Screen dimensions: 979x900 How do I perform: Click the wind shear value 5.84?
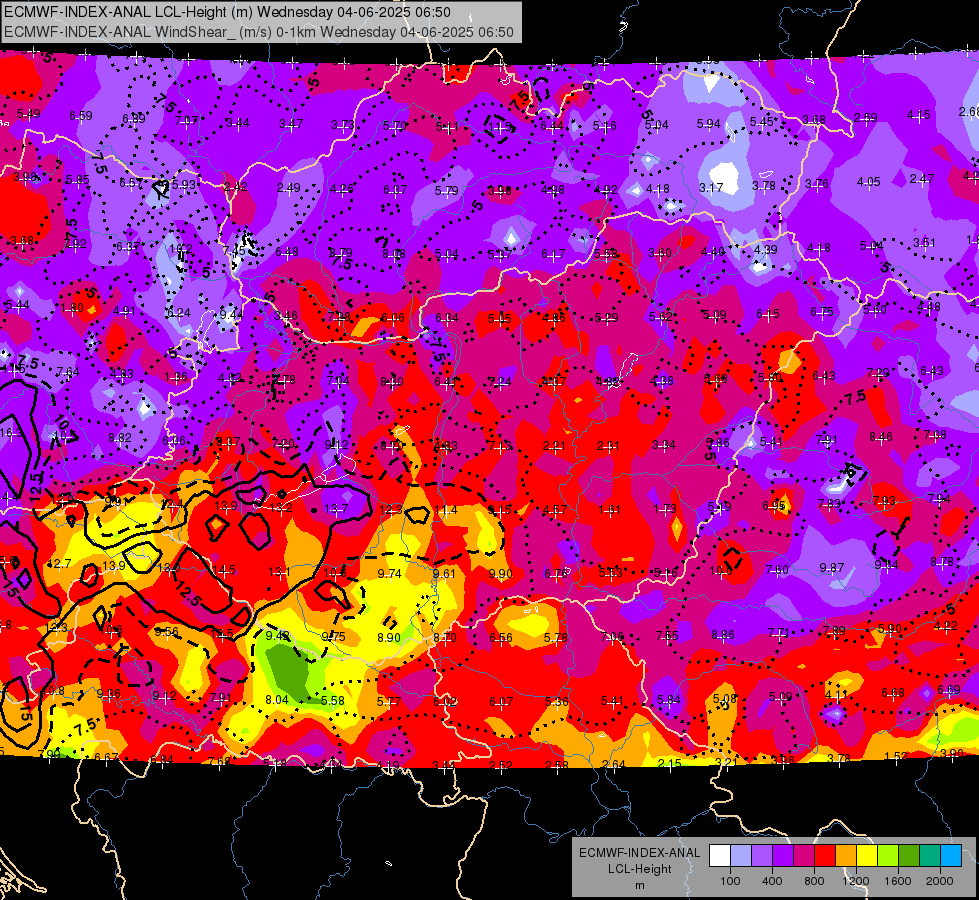668,700
